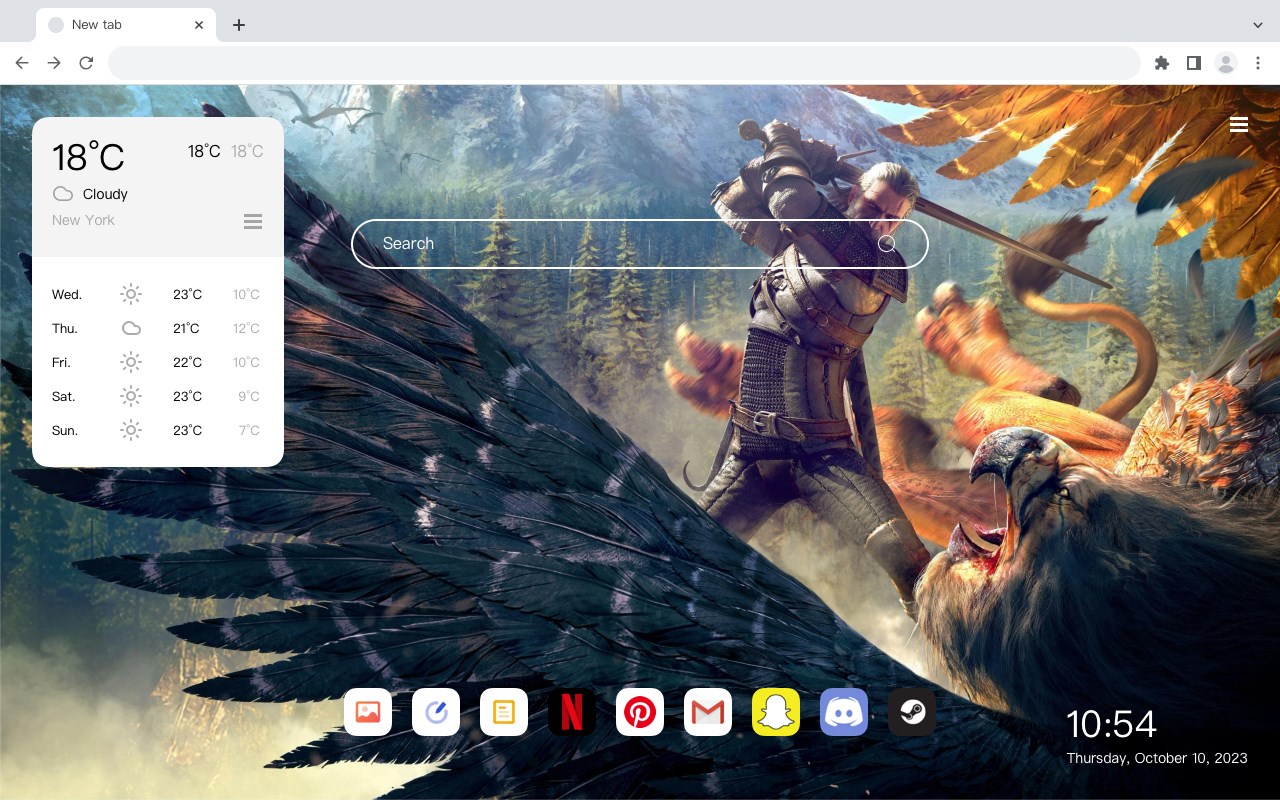1280x800 pixels.
Task: Reload the current page
Action: (86, 63)
